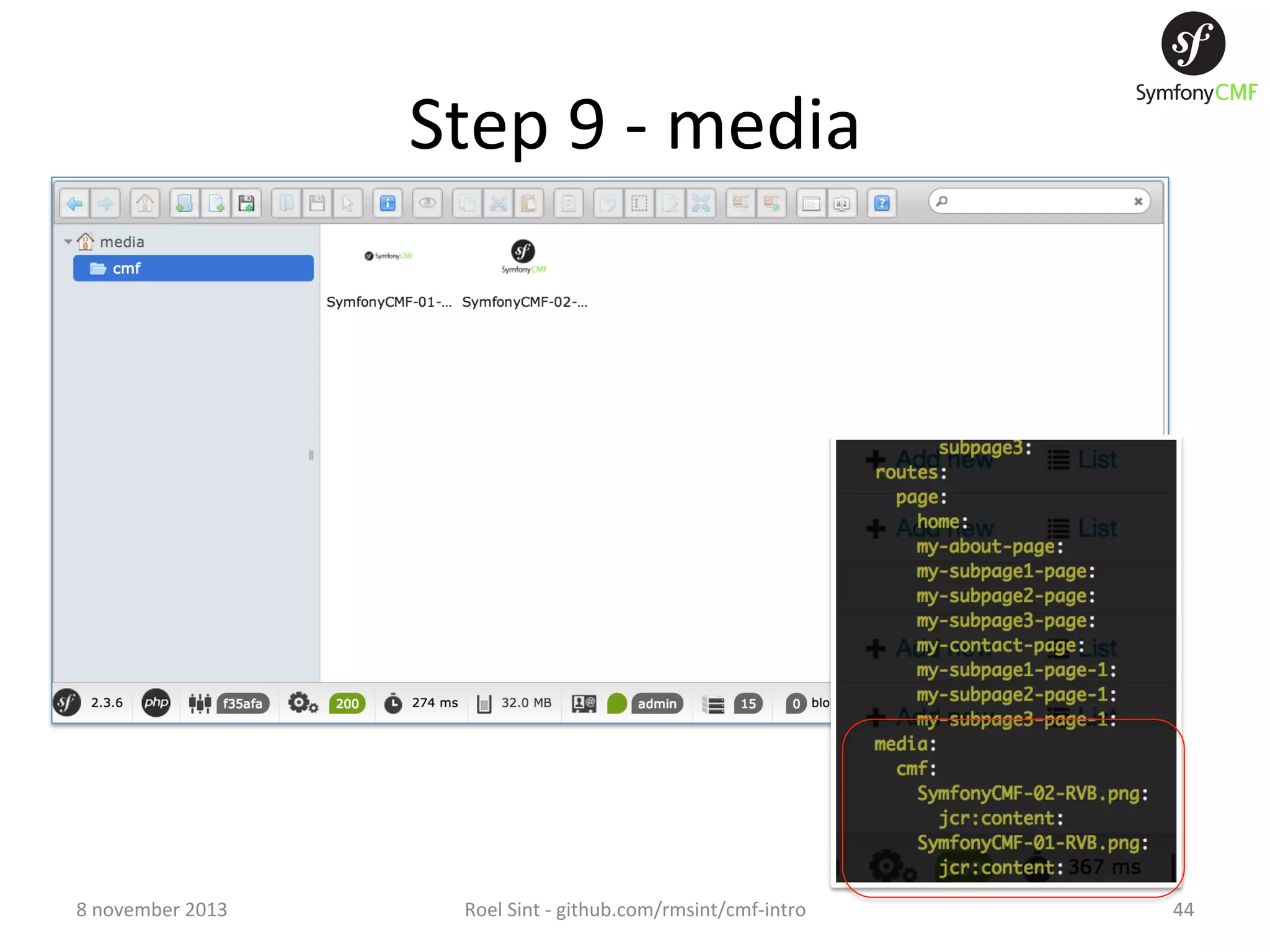Create a new folder via toolbar
The width and height of the screenshot is (1270, 952).
pos(185,203)
